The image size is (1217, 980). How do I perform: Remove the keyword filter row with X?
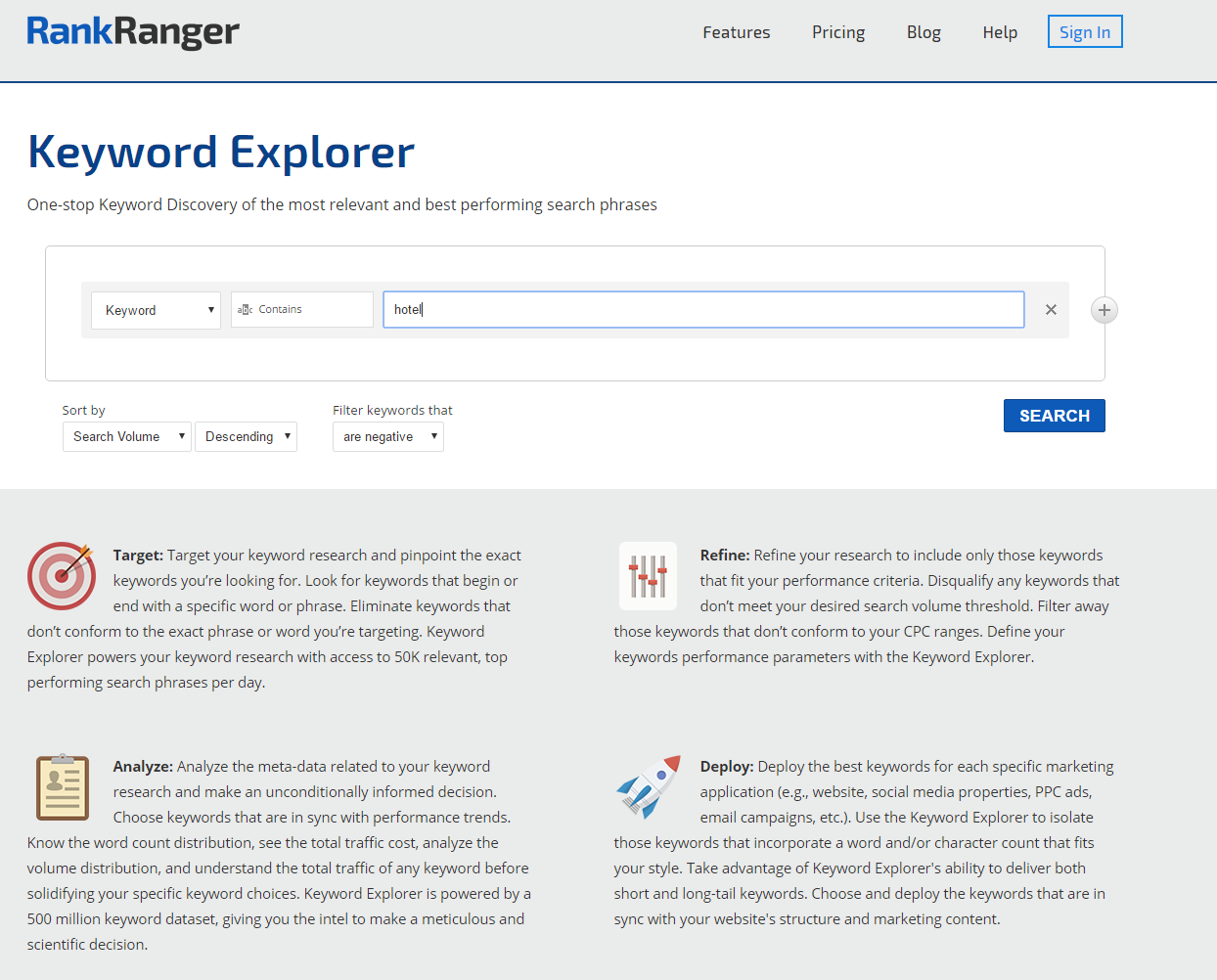click(1051, 310)
